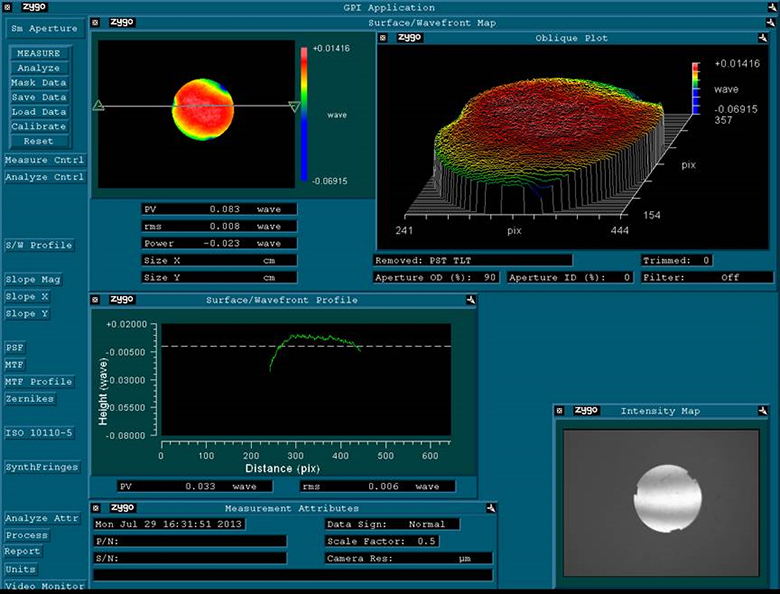780x594 pixels.
Task: Open the Zernikes view from sidebar
Action: 30,399
